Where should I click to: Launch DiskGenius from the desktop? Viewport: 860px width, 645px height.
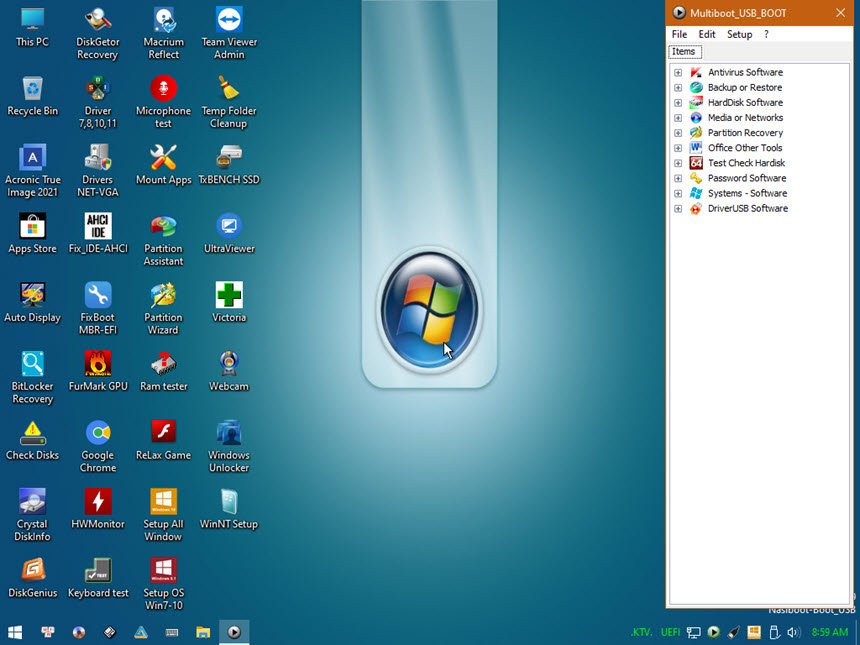[32, 578]
